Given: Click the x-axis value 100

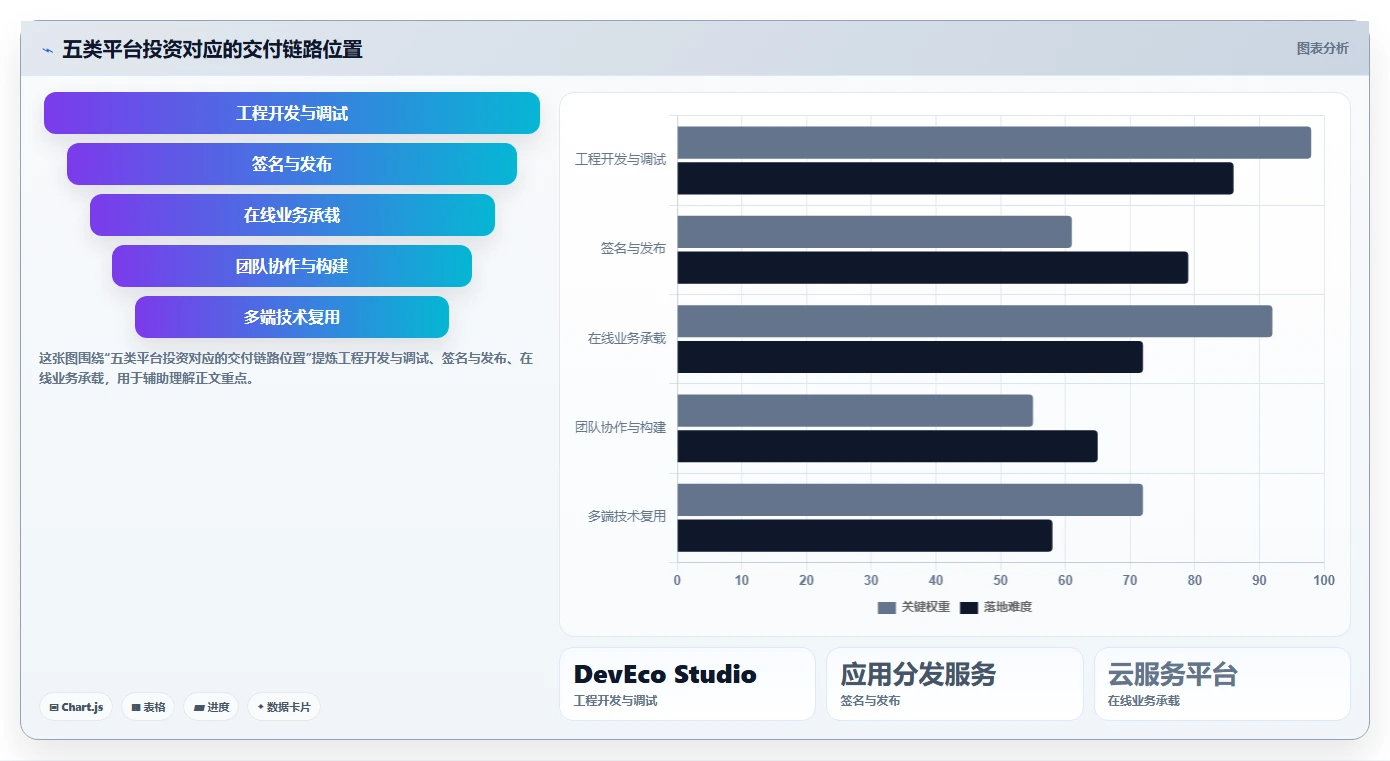Looking at the screenshot, I should [1323, 580].
